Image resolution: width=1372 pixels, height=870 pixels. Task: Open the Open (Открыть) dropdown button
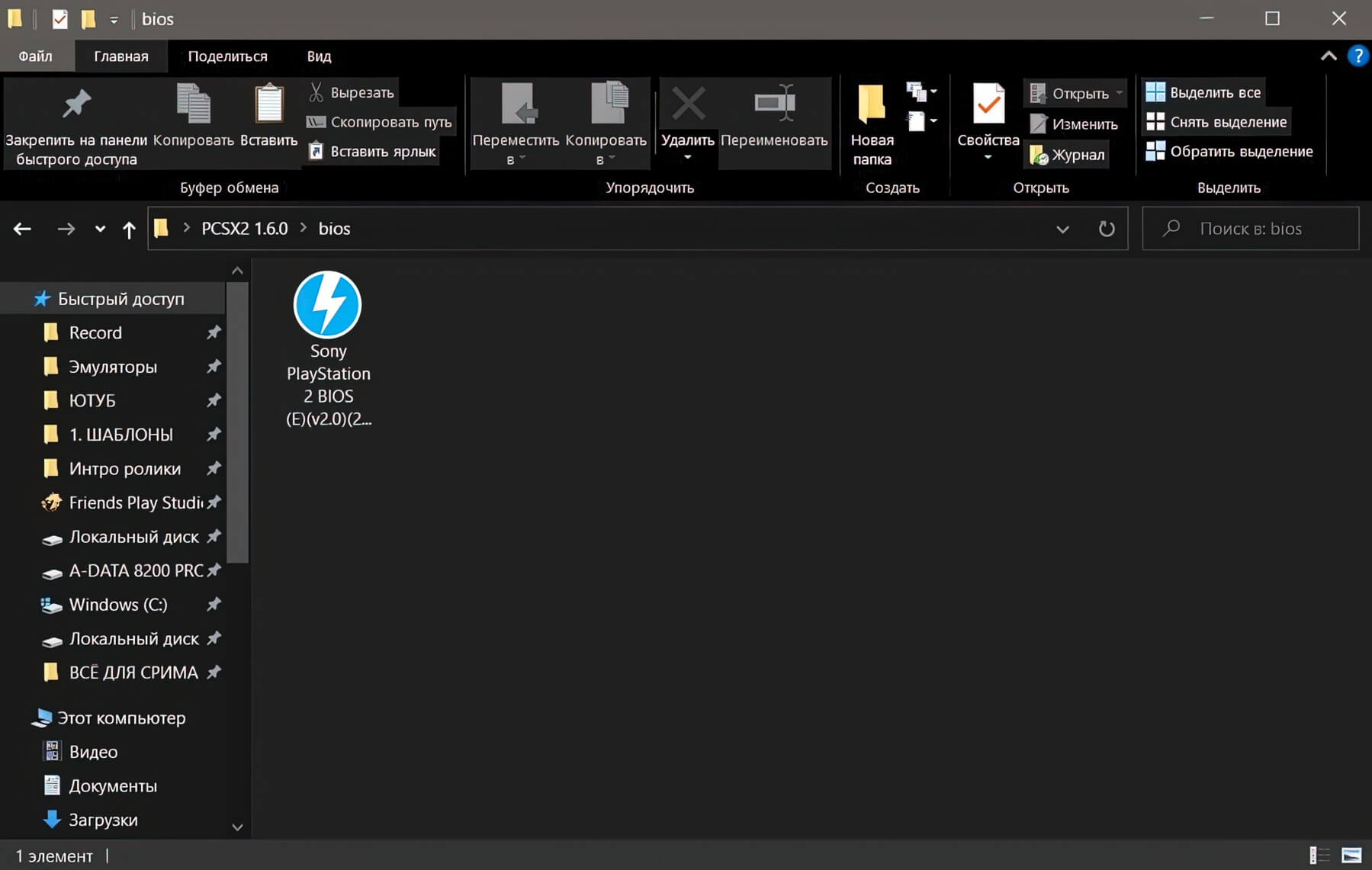(1075, 93)
